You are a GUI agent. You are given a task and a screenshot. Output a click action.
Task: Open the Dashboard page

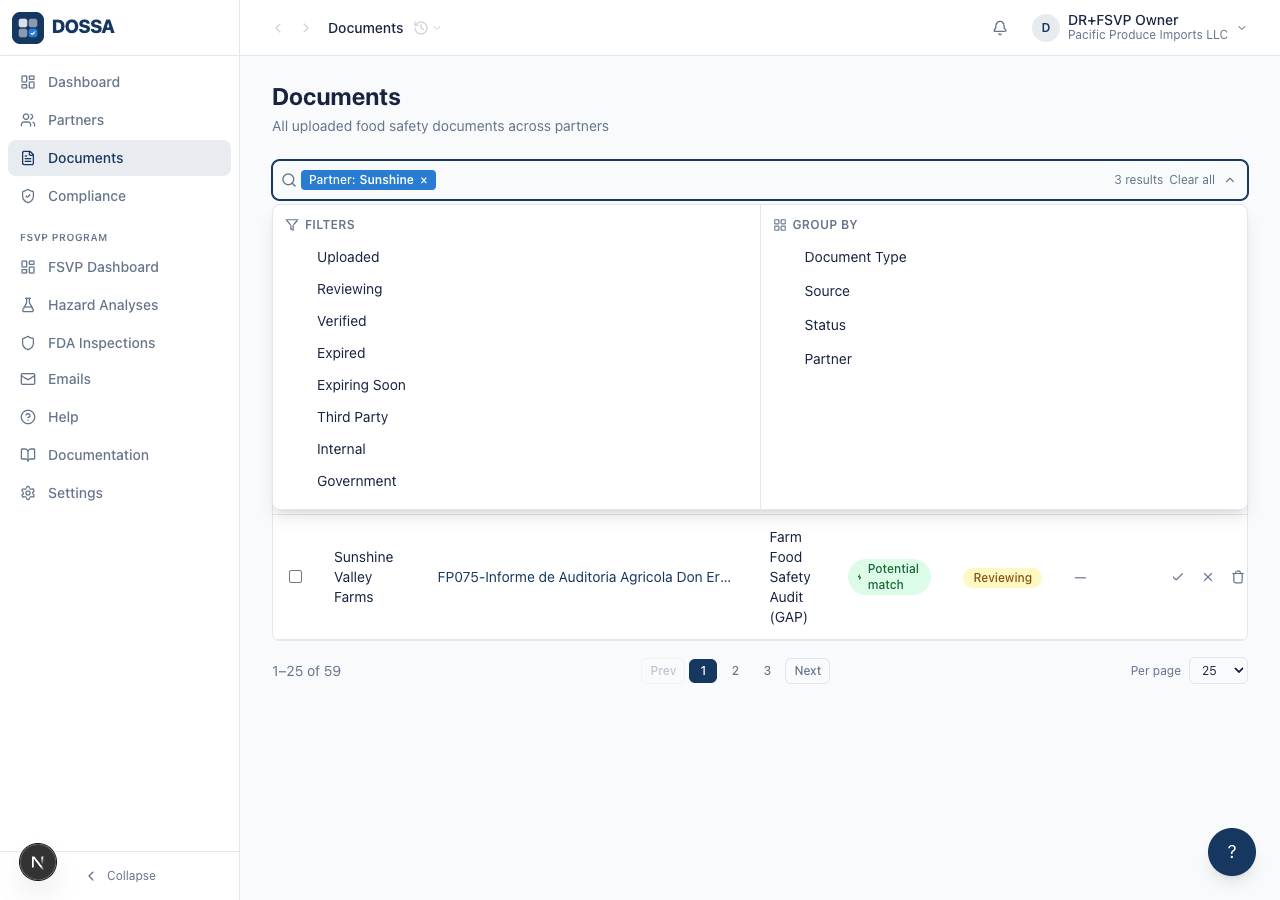click(119, 82)
